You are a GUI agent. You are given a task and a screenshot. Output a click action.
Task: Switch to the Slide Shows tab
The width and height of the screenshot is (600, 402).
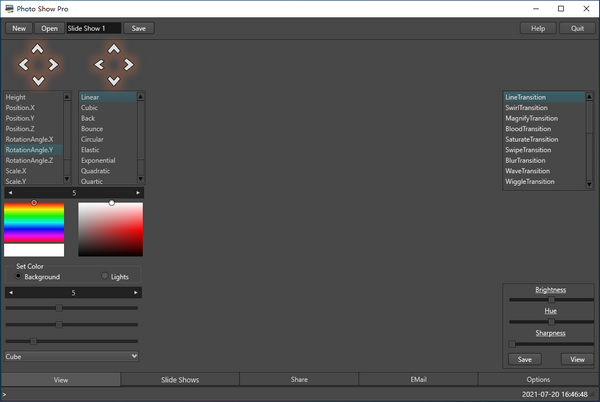[180, 380]
